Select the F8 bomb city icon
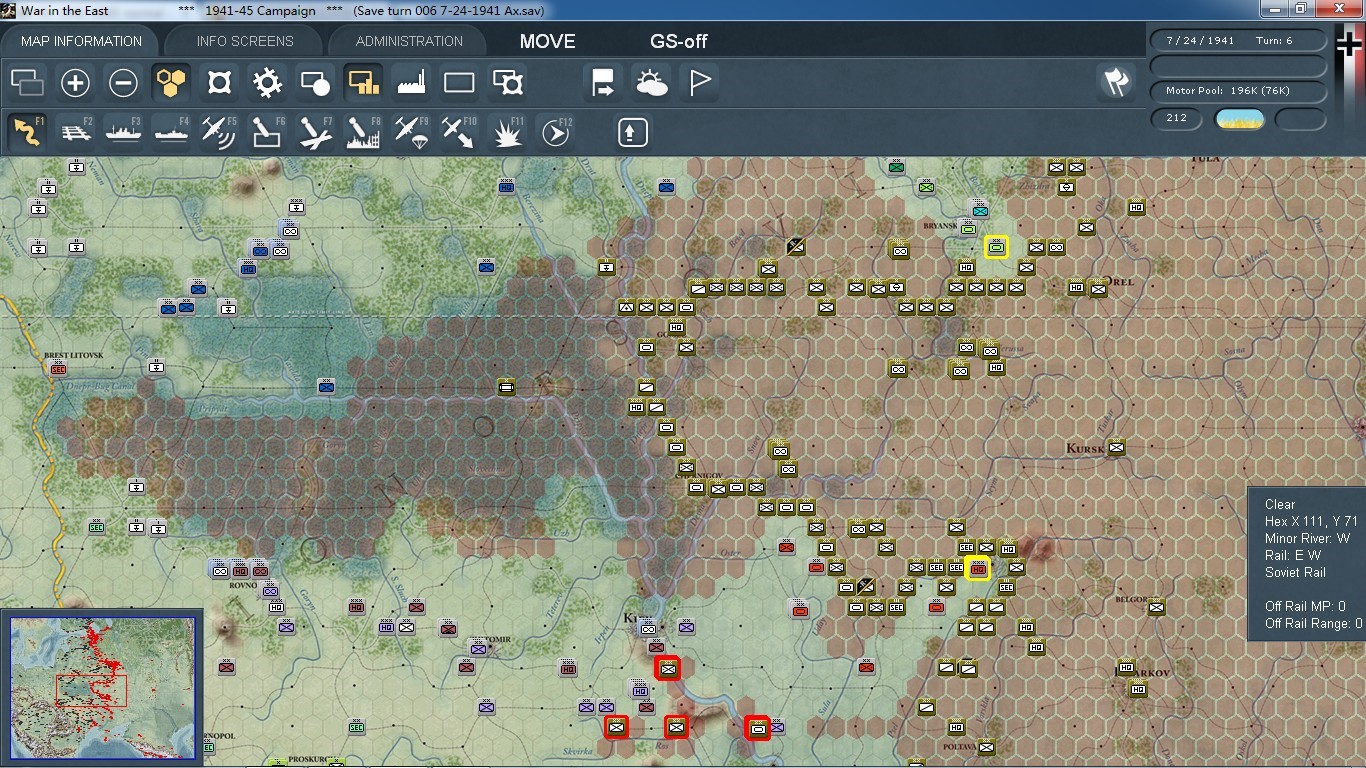The height and width of the screenshot is (768, 1366). point(363,132)
